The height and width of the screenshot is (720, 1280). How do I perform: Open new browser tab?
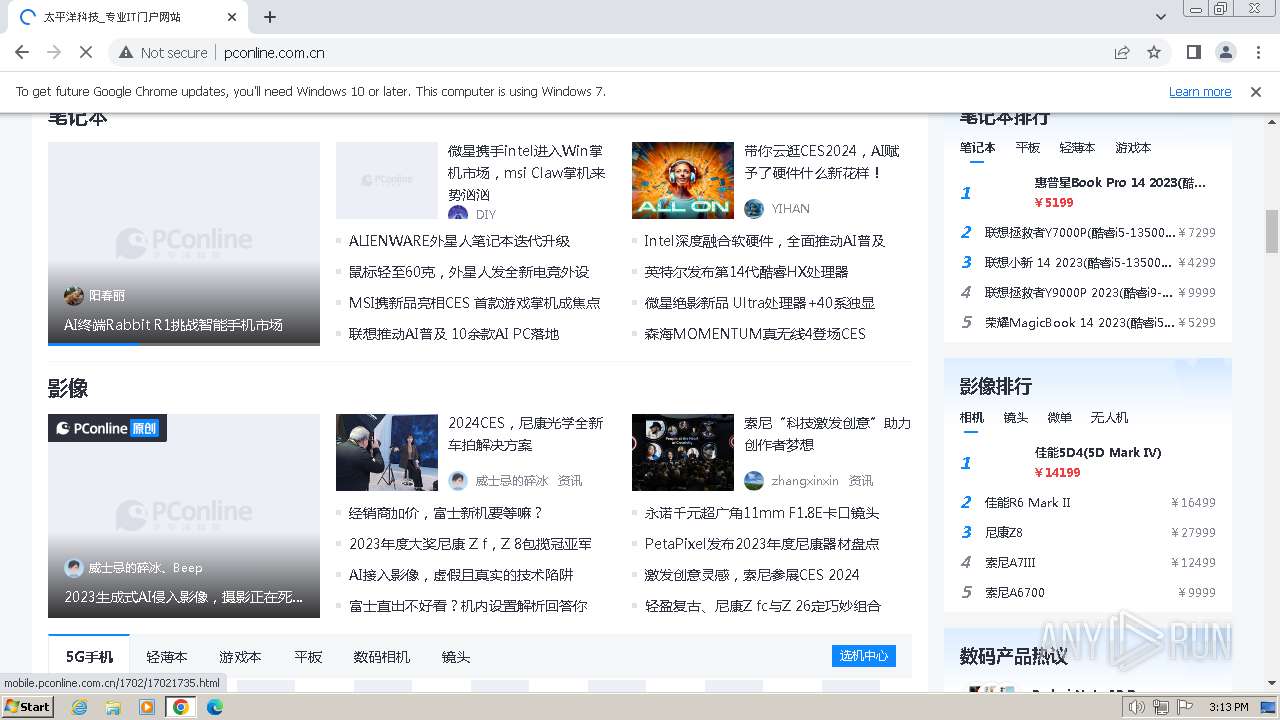tap(270, 17)
